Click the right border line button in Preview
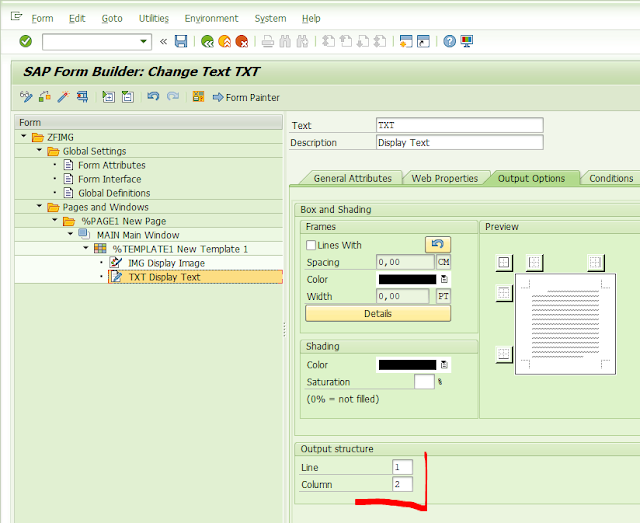640x523 pixels. point(596,263)
